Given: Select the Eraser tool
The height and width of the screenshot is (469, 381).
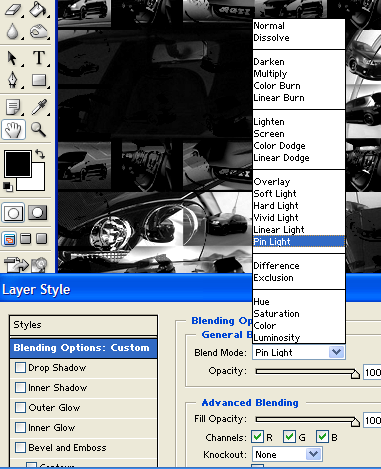Looking at the screenshot, I should (13, 9).
